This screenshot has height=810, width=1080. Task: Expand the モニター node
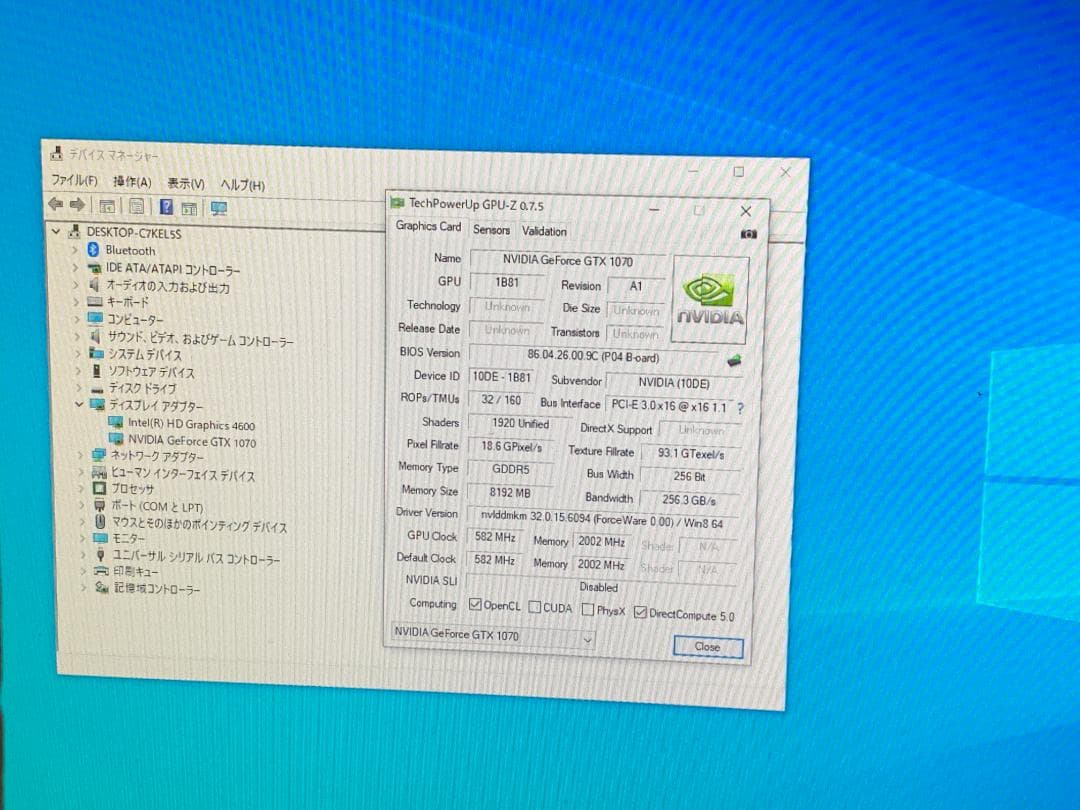(83, 537)
